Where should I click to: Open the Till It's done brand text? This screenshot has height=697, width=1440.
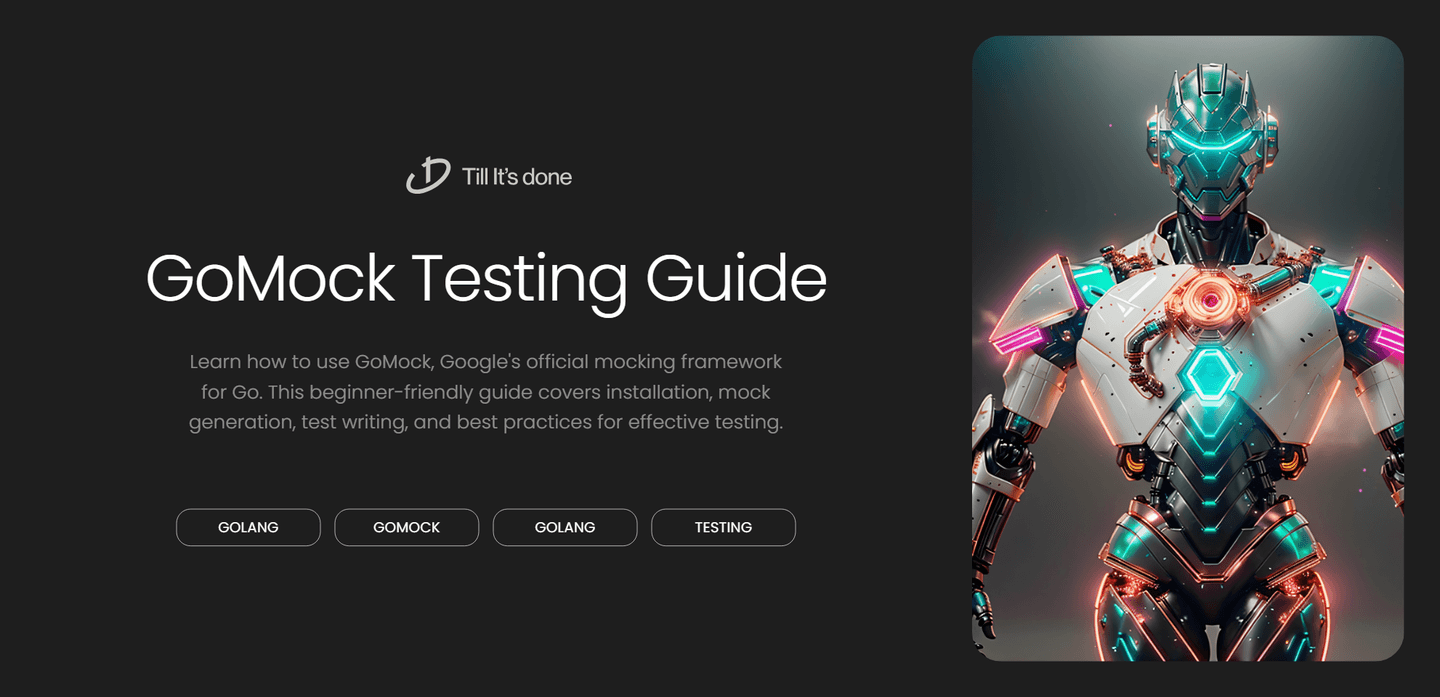[x=517, y=177]
